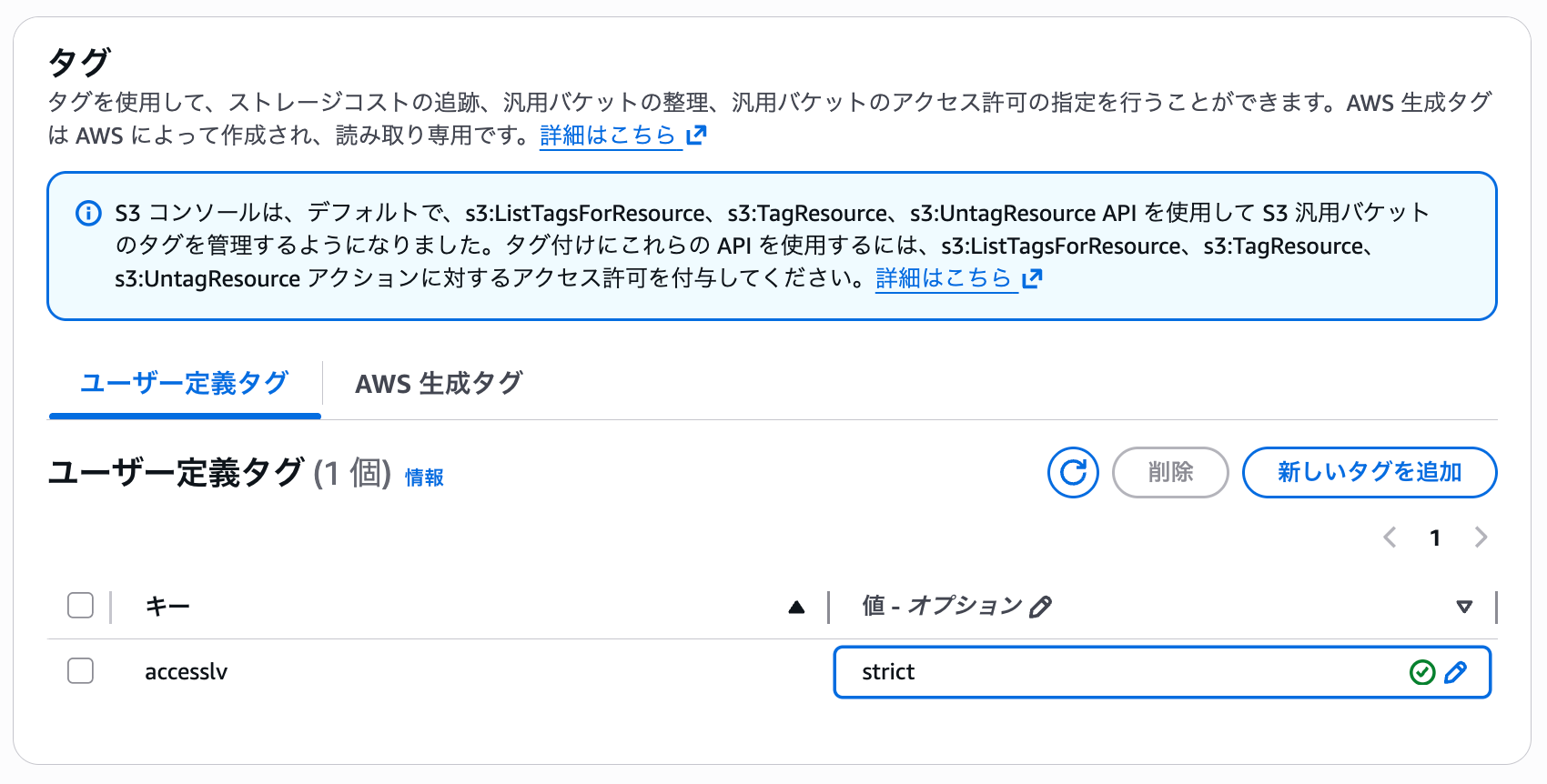
Task: Click the info circle icon in blue banner
Action: tap(88, 214)
